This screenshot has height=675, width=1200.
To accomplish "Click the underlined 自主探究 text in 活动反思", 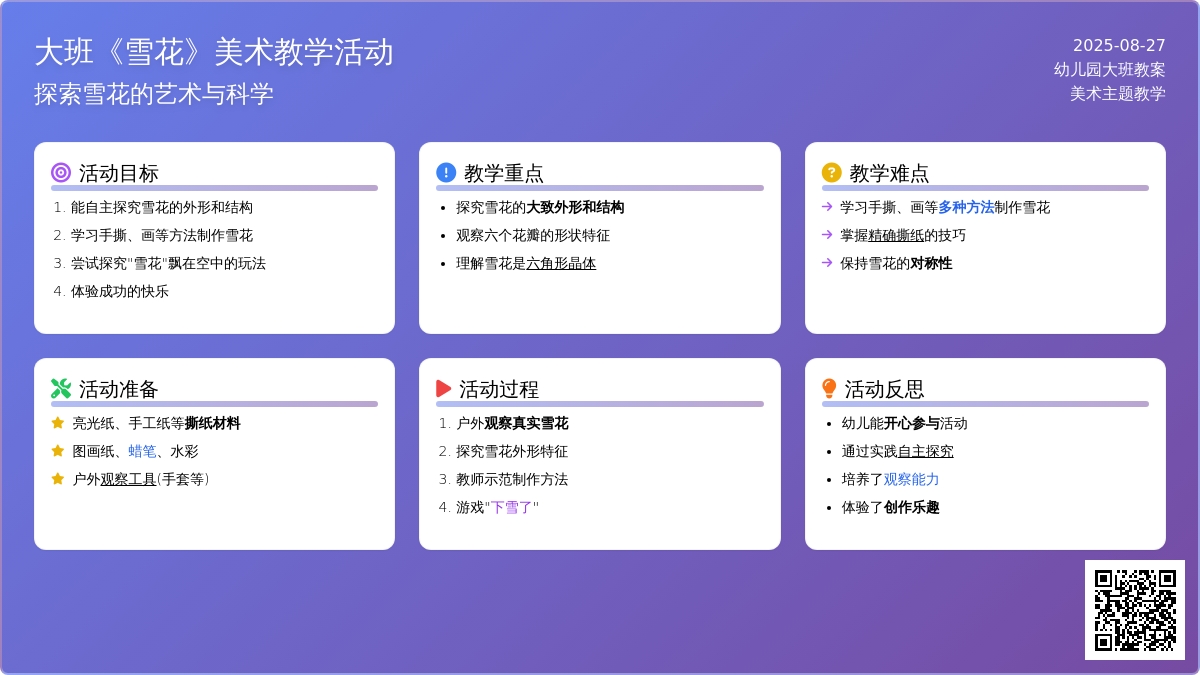I will point(926,451).
